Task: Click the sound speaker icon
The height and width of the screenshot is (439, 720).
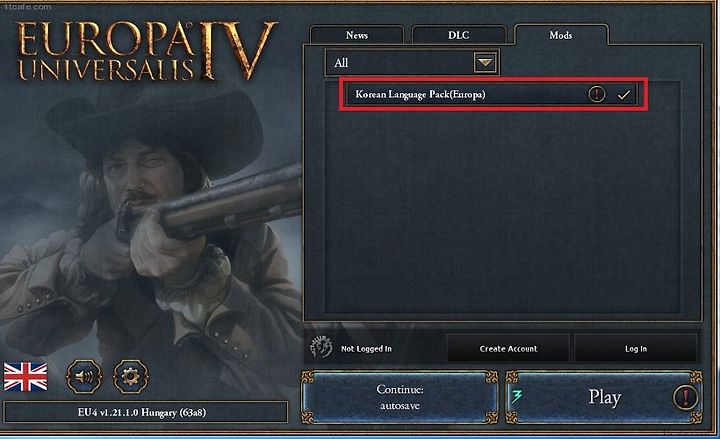Action: tap(84, 377)
